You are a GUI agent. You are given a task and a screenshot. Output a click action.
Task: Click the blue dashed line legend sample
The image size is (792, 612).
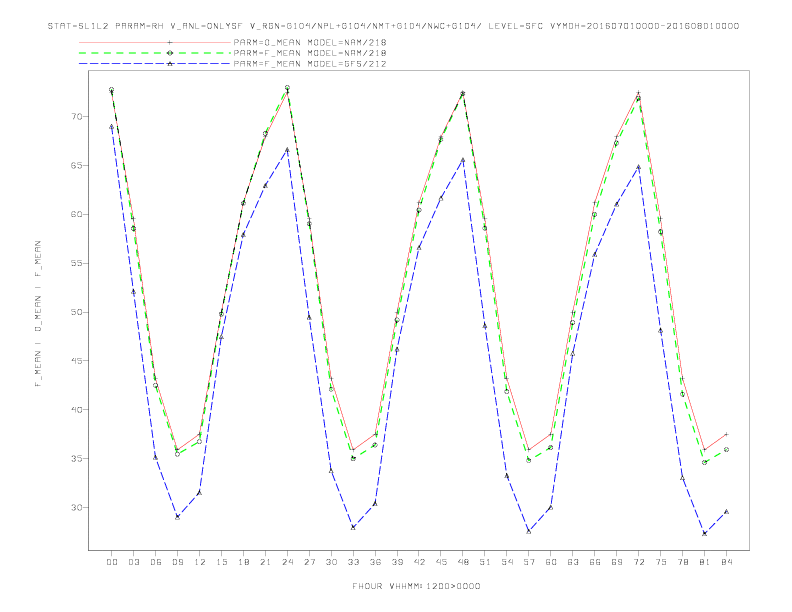pos(155,64)
